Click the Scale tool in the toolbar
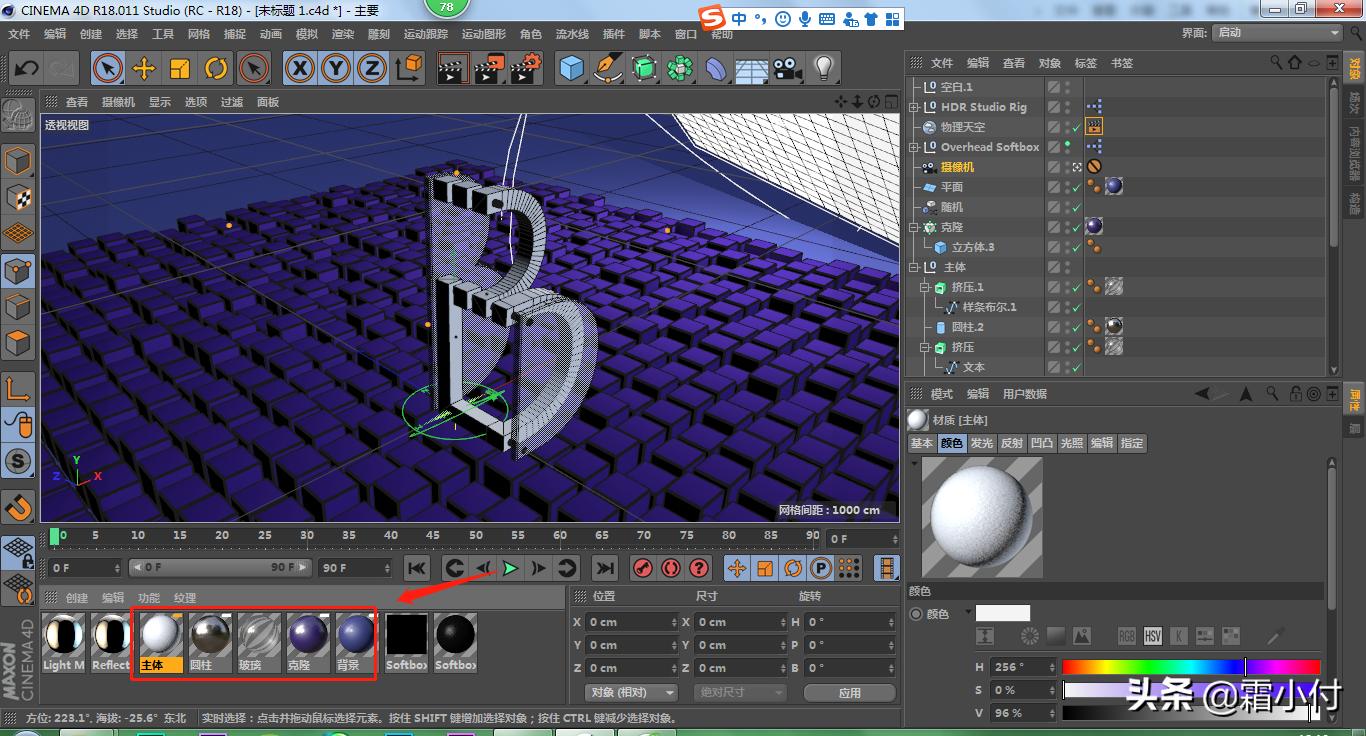Image resolution: width=1366 pixels, height=736 pixels. pyautogui.click(x=180, y=68)
